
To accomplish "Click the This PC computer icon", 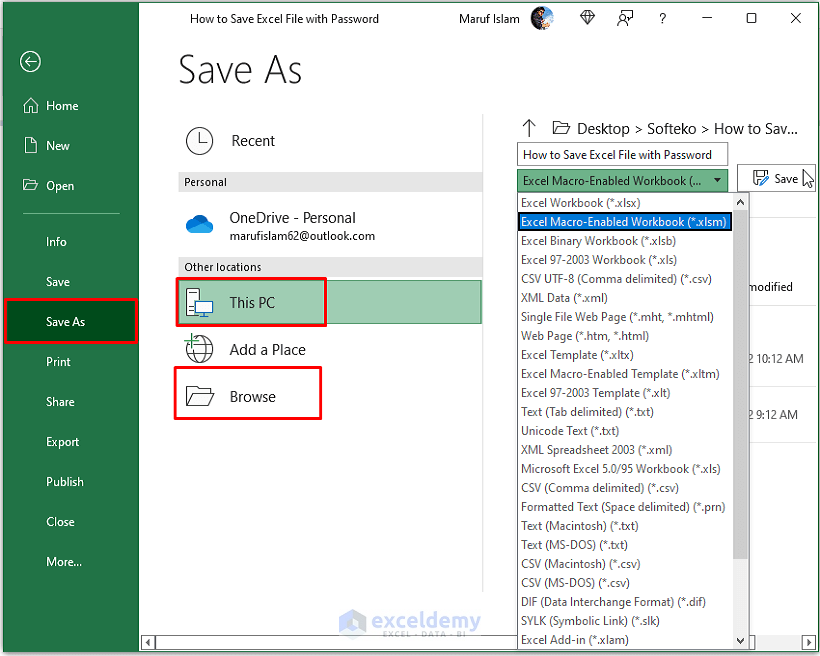I will point(199,302).
